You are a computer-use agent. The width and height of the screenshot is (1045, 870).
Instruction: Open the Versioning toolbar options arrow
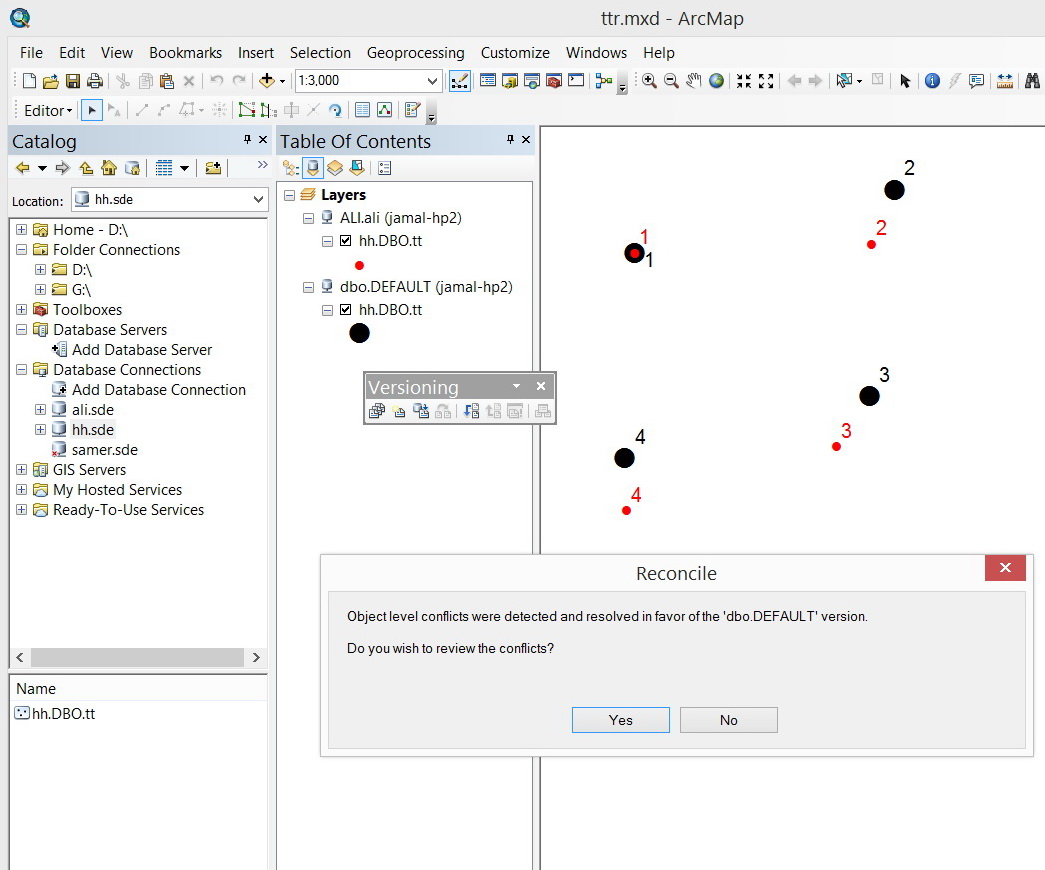516,386
